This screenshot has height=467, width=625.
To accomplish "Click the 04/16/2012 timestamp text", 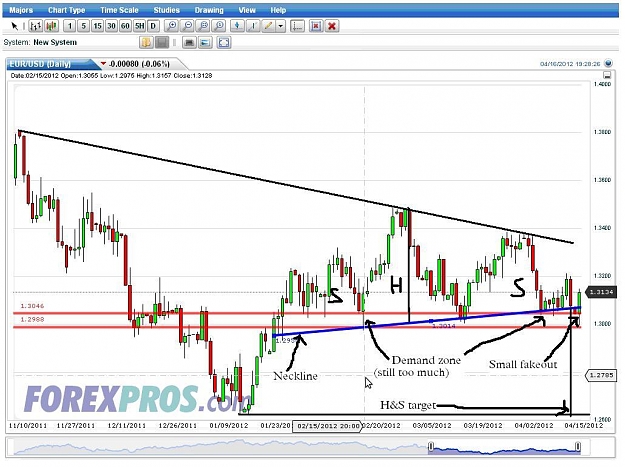I will point(570,64).
